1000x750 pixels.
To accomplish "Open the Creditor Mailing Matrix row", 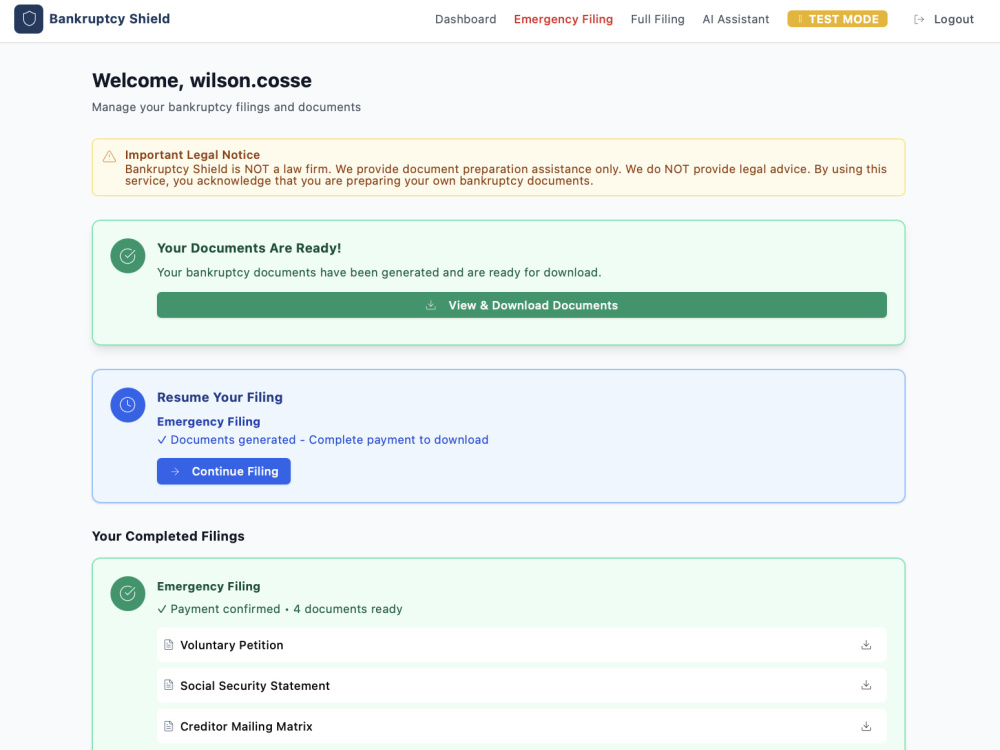I will pos(522,726).
